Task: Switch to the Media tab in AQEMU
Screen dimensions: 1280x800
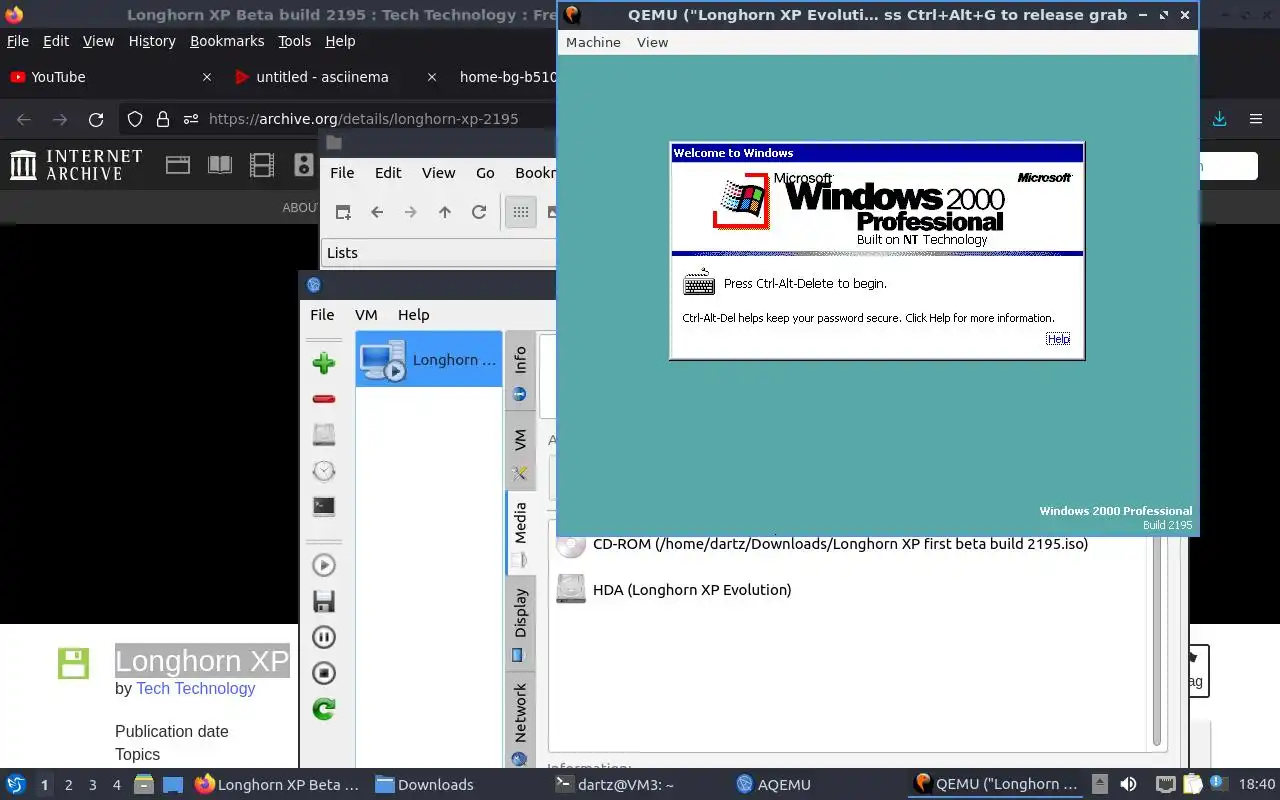Action: 519,533
